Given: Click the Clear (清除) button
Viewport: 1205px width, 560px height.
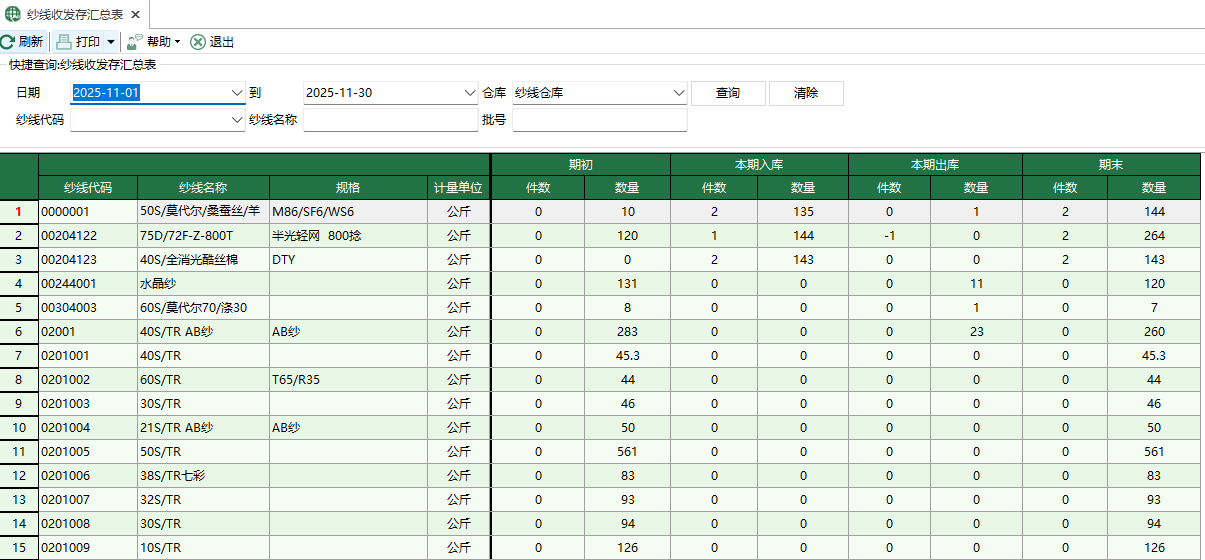Looking at the screenshot, I should (806, 93).
